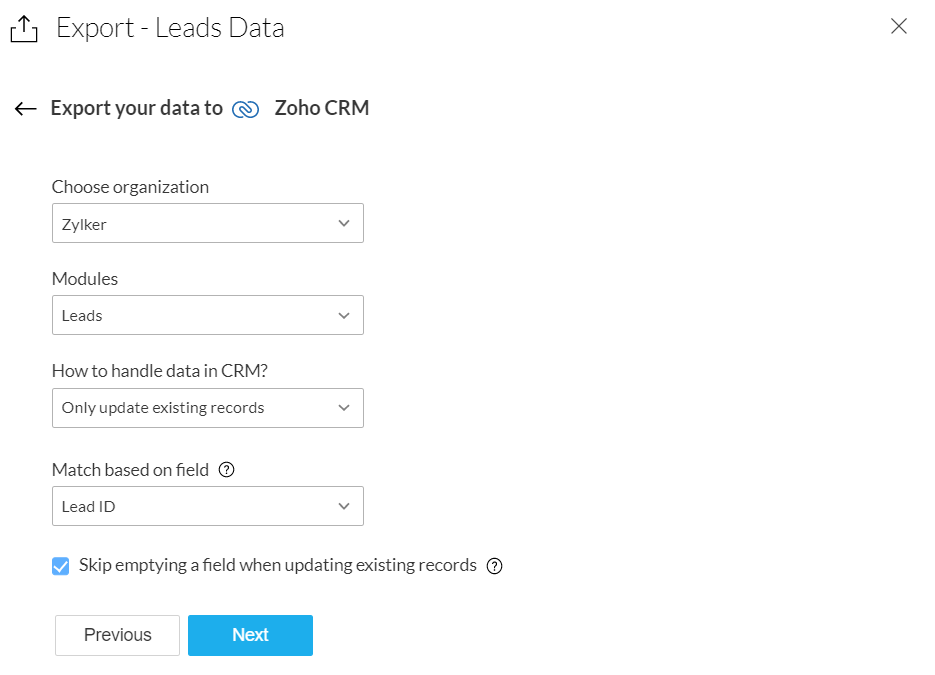This screenshot has height=675, width=935.
Task: Click the Zoho CRM chain-link logo icon
Action: [245, 109]
